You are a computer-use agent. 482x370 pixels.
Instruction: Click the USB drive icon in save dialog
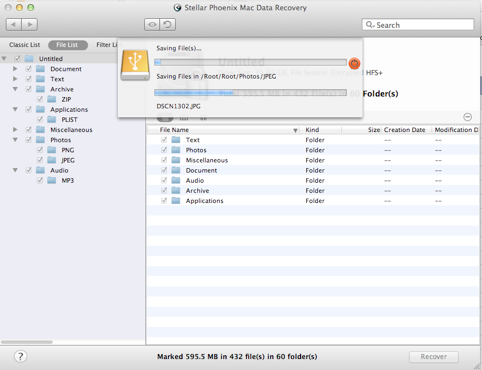point(135,65)
